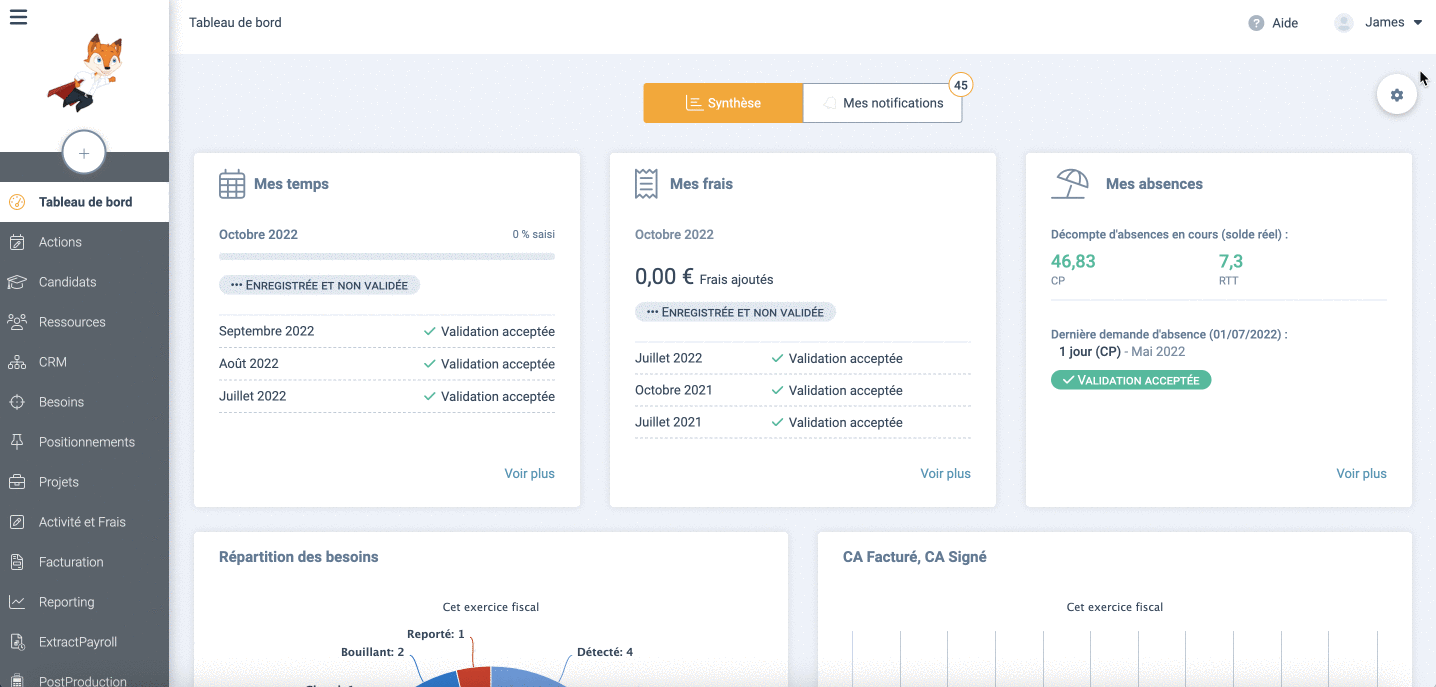This screenshot has height=687, width=1436.
Task: Open CRM via its sidebar icon
Action: (x=17, y=362)
